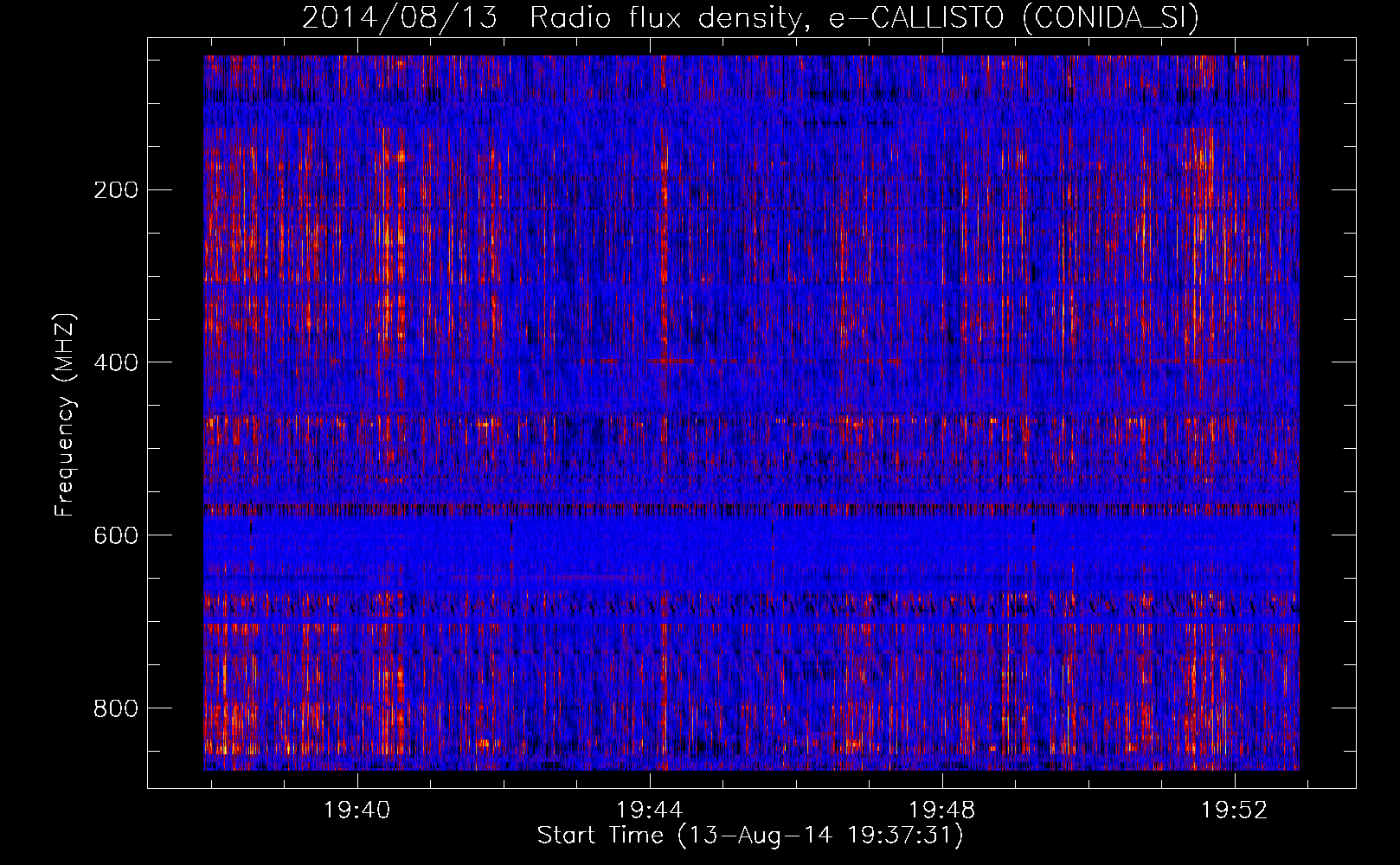The height and width of the screenshot is (865, 1400).
Task: Click the 'Start Time (13-Aug-14 19:37:31)' label
Action: pyautogui.click(x=750, y=836)
